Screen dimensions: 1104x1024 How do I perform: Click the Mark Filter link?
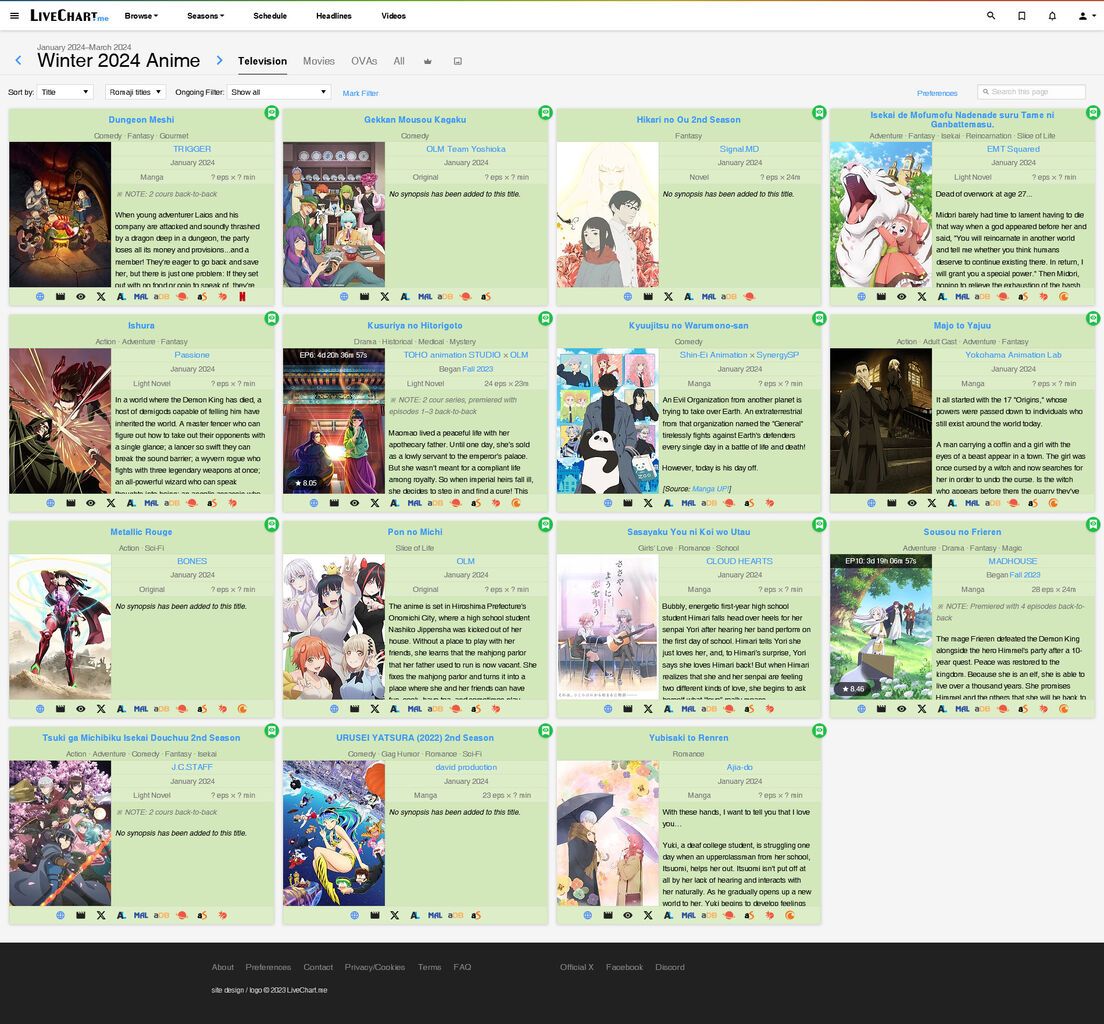tap(360, 93)
